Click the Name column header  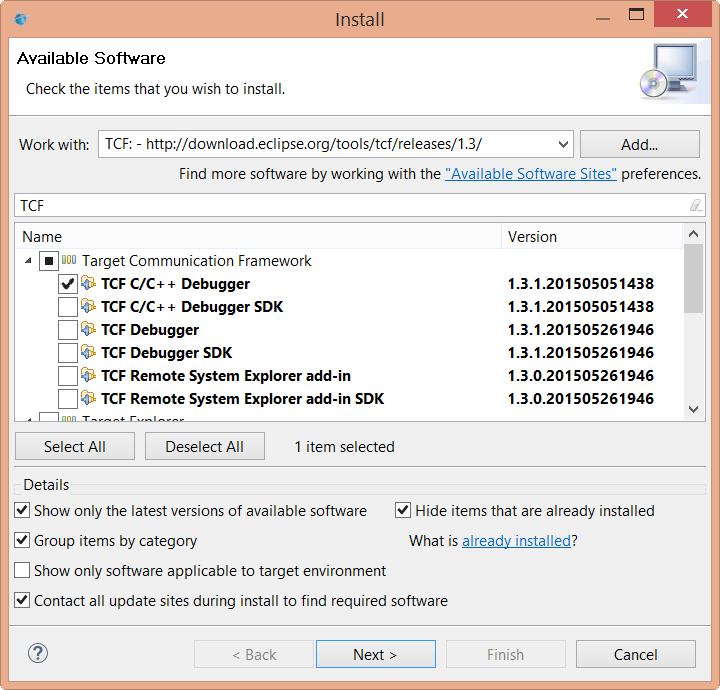coord(258,236)
